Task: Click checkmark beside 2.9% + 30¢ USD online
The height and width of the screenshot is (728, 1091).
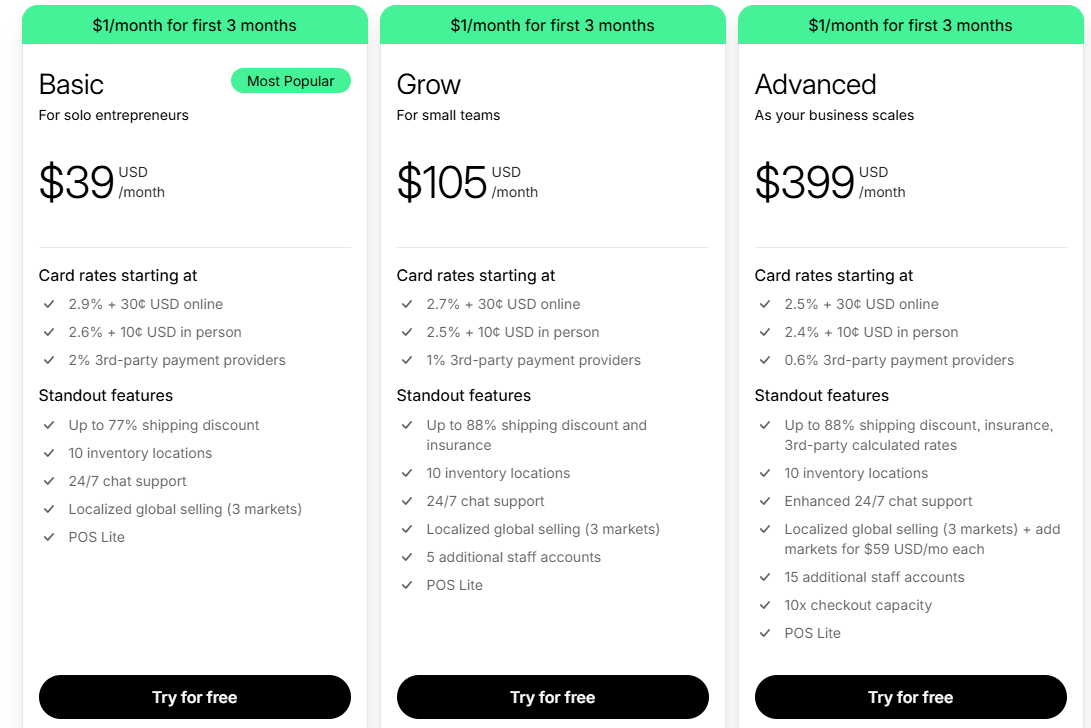Action: [49, 304]
